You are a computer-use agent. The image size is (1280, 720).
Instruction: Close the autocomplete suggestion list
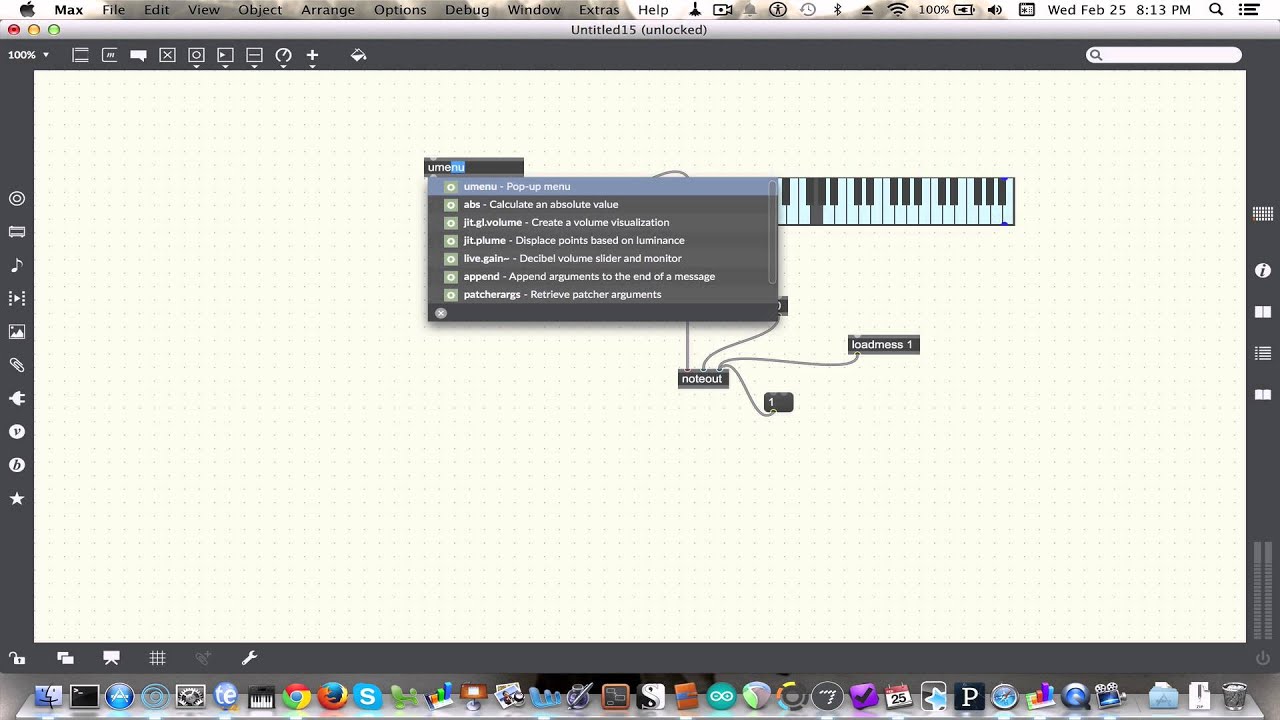tap(441, 313)
